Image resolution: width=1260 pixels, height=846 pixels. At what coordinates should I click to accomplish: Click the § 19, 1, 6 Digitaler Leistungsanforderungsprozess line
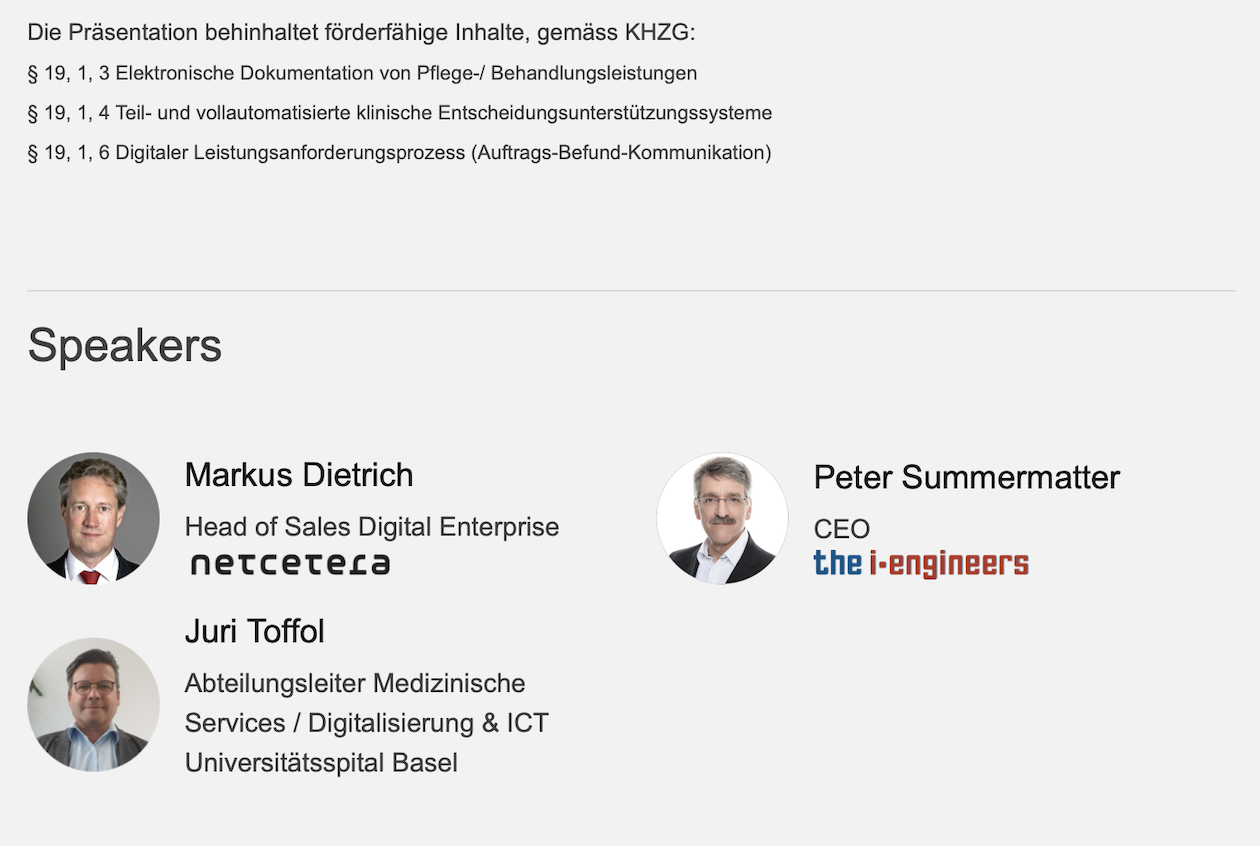pos(400,153)
